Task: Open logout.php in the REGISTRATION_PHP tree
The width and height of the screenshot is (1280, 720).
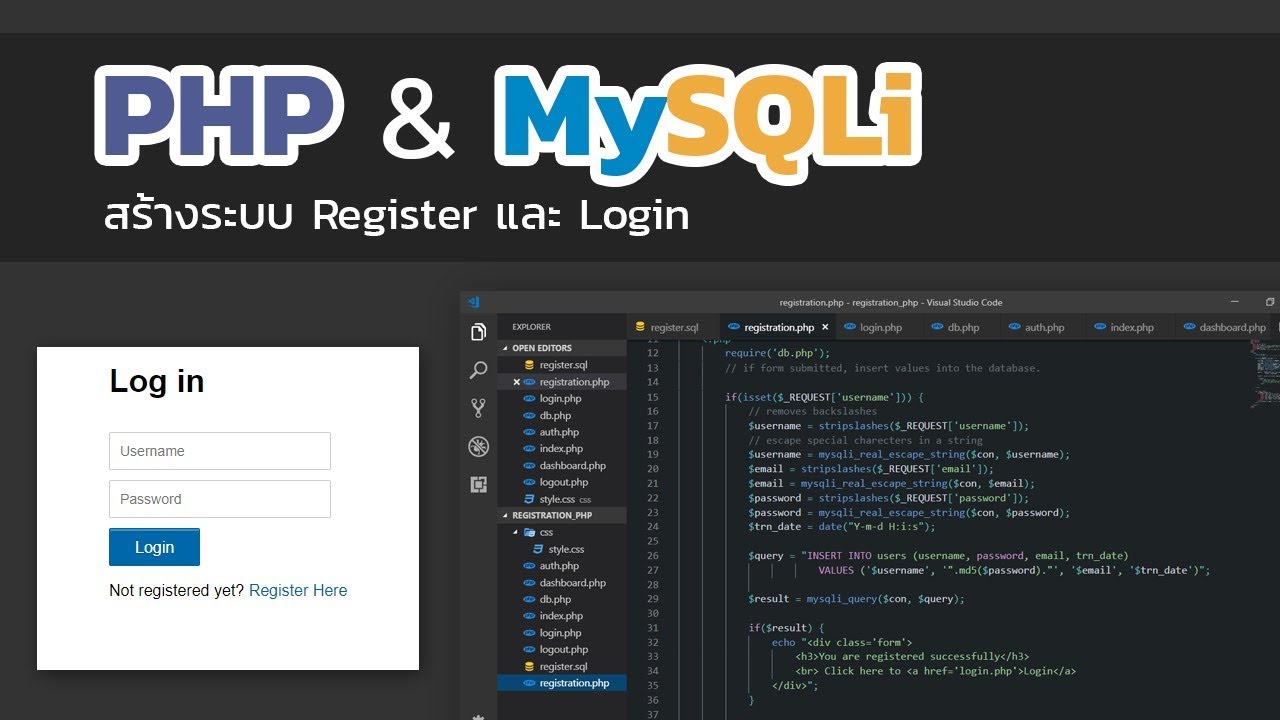Action: (563, 649)
